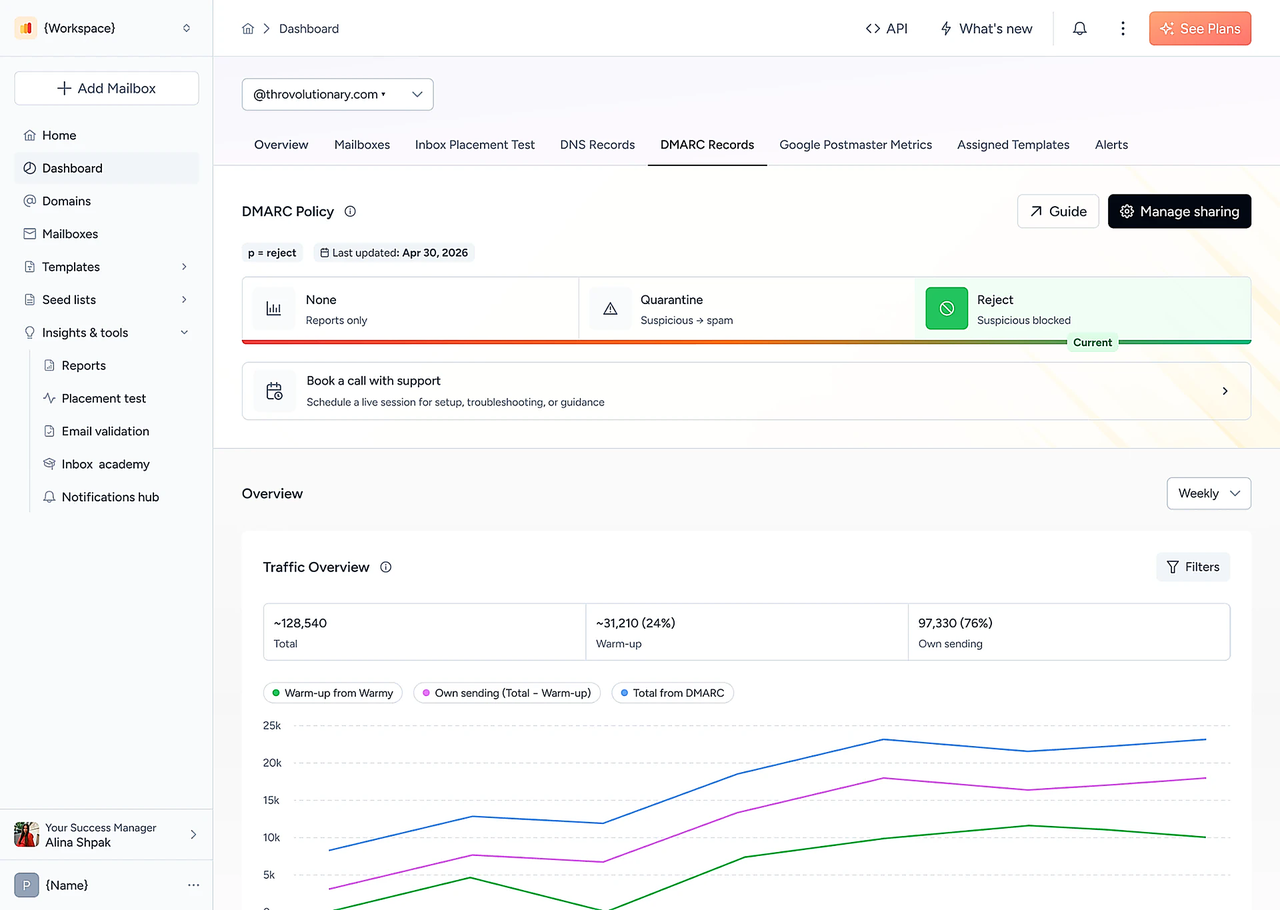Toggle the Warm-up from Warmy series
Image resolution: width=1280 pixels, height=910 pixels.
(x=333, y=693)
